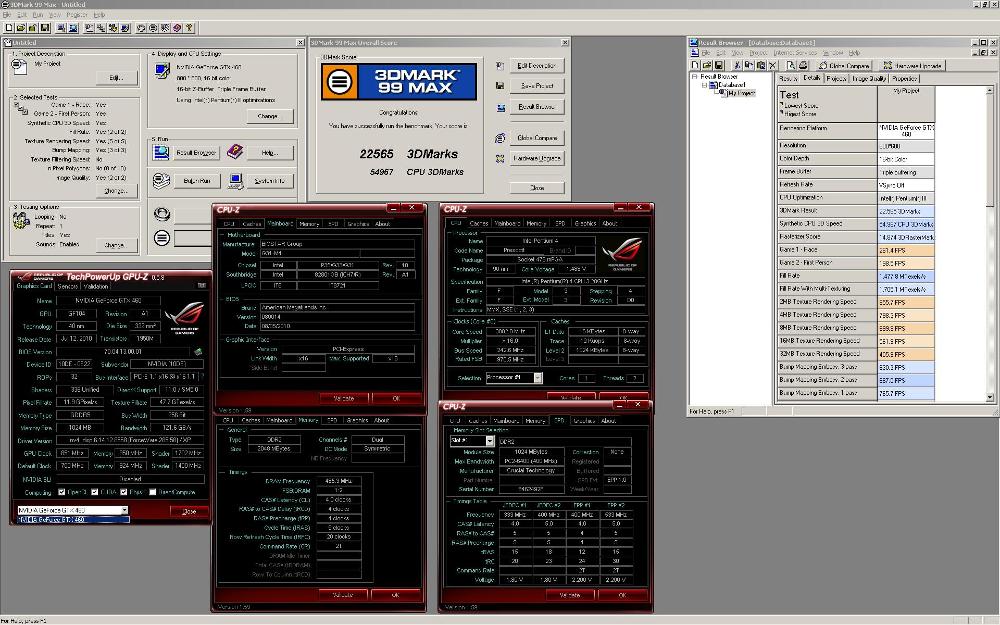This screenshot has height=625, width=1000.
Task: Switch to Projects tab in Result Browser
Action: [836, 78]
